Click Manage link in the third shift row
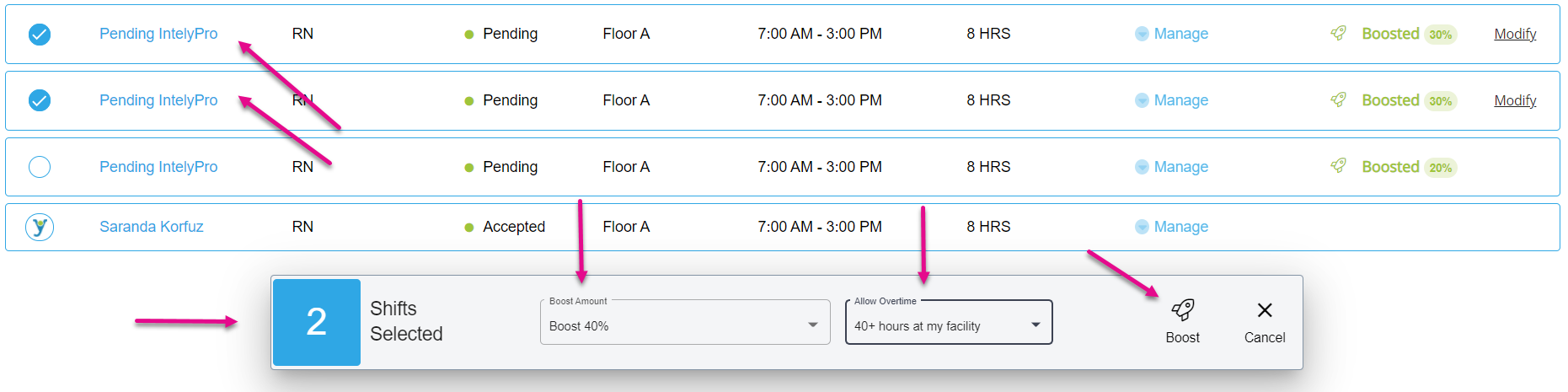 (x=1180, y=167)
